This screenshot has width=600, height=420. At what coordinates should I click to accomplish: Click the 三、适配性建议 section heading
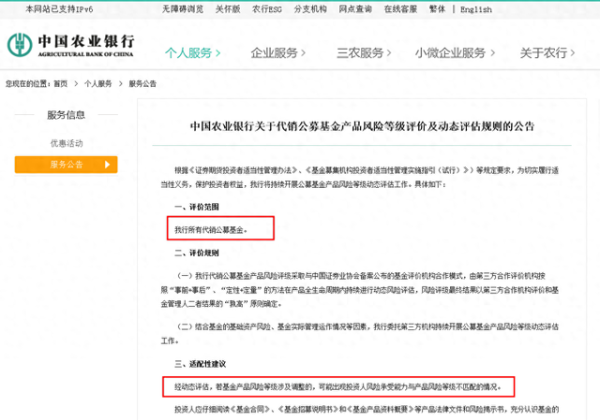tap(200, 364)
